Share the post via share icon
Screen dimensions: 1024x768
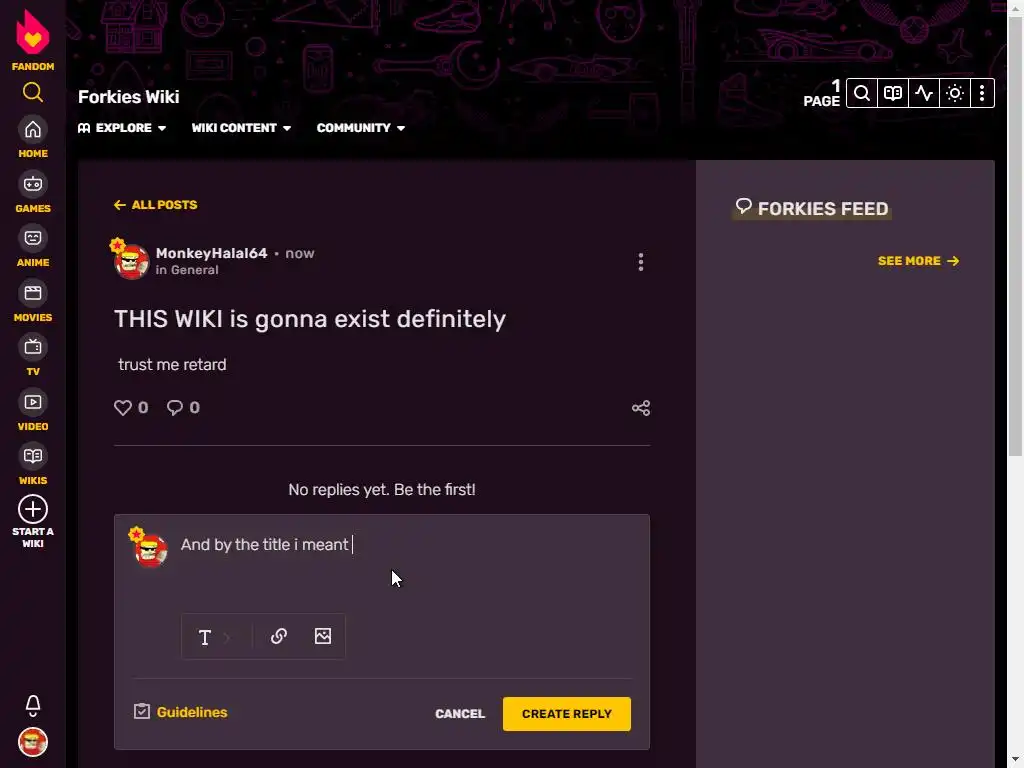641,408
